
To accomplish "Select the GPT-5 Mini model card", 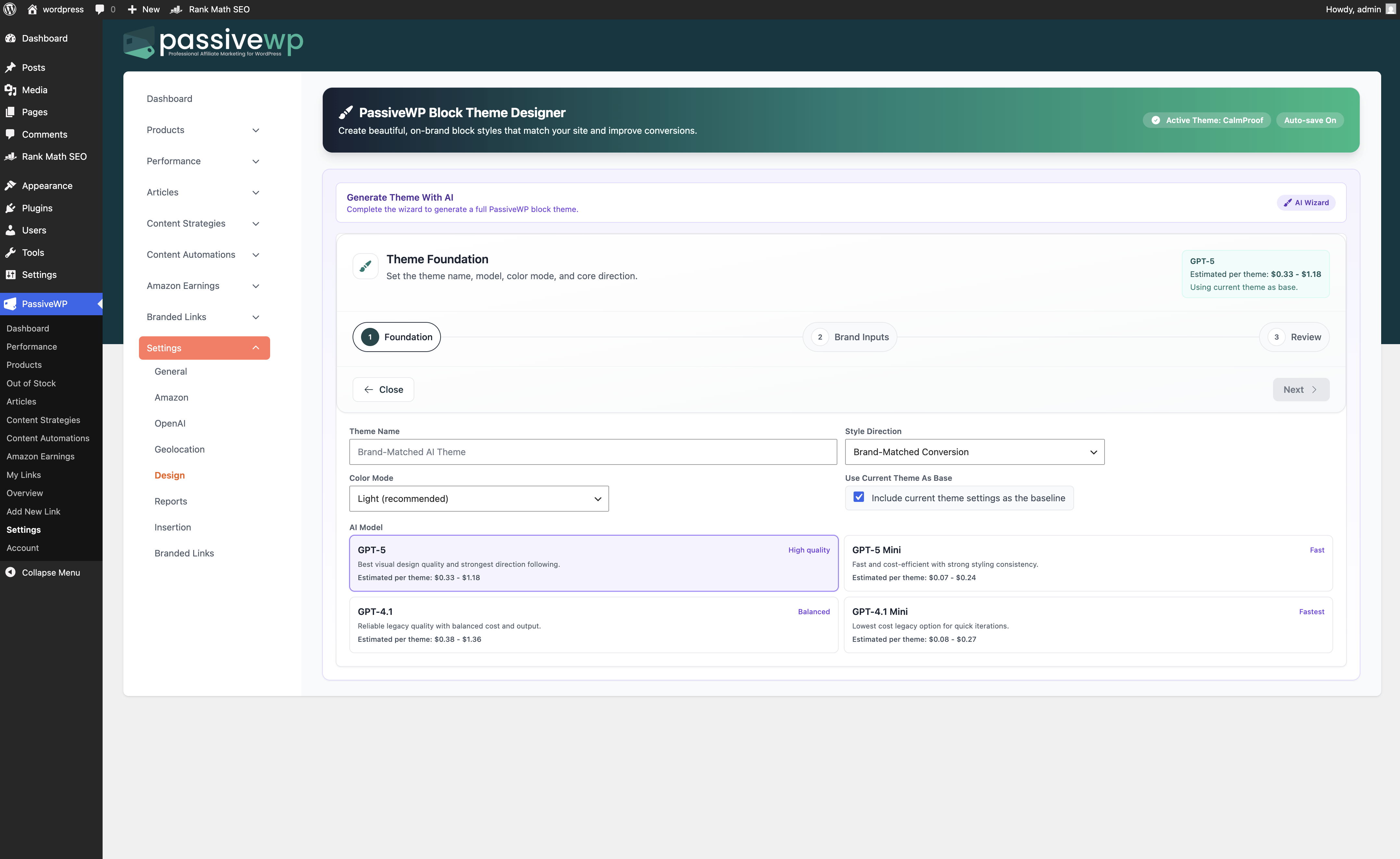I will [1088, 563].
